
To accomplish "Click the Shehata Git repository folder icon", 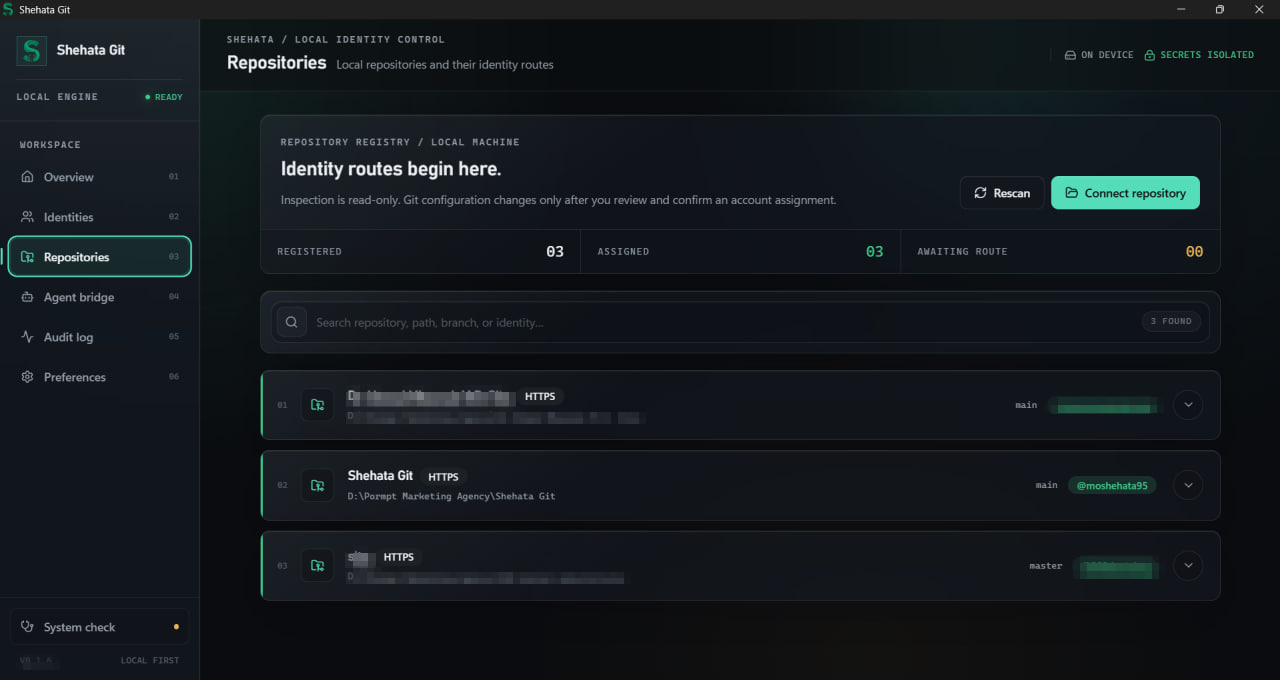I will pyautogui.click(x=317, y=485).
